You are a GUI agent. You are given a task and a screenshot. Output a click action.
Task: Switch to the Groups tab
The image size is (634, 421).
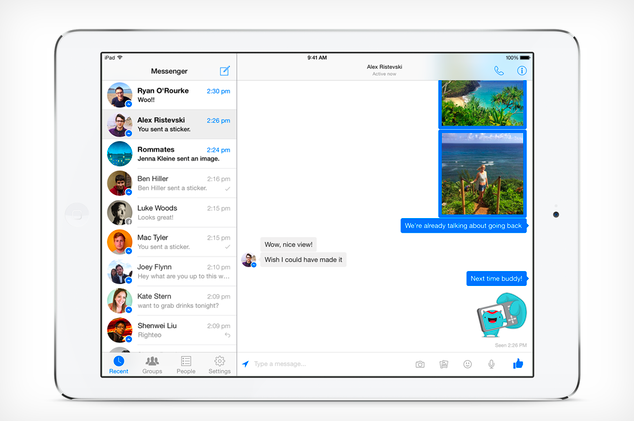[x=152, y=364]
